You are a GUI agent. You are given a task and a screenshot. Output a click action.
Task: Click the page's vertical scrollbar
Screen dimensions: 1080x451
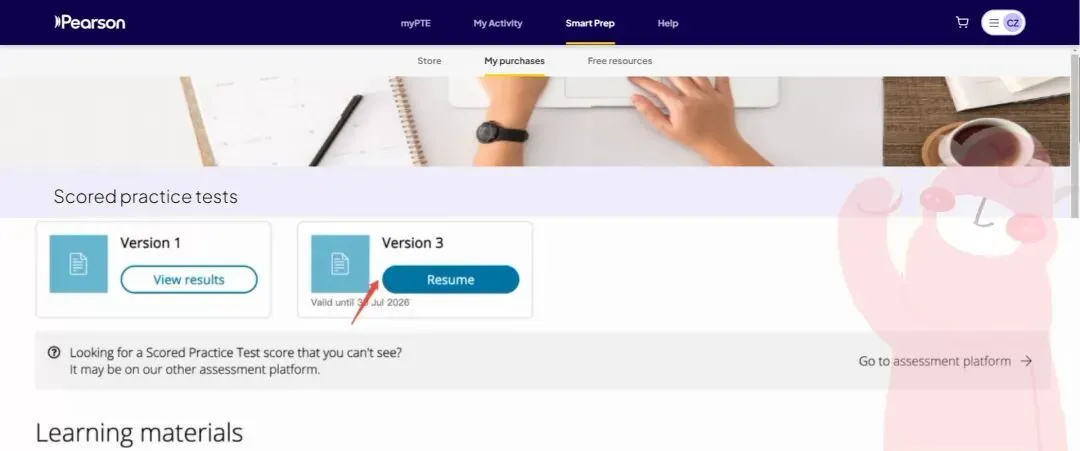click(x=1075, y=131)
